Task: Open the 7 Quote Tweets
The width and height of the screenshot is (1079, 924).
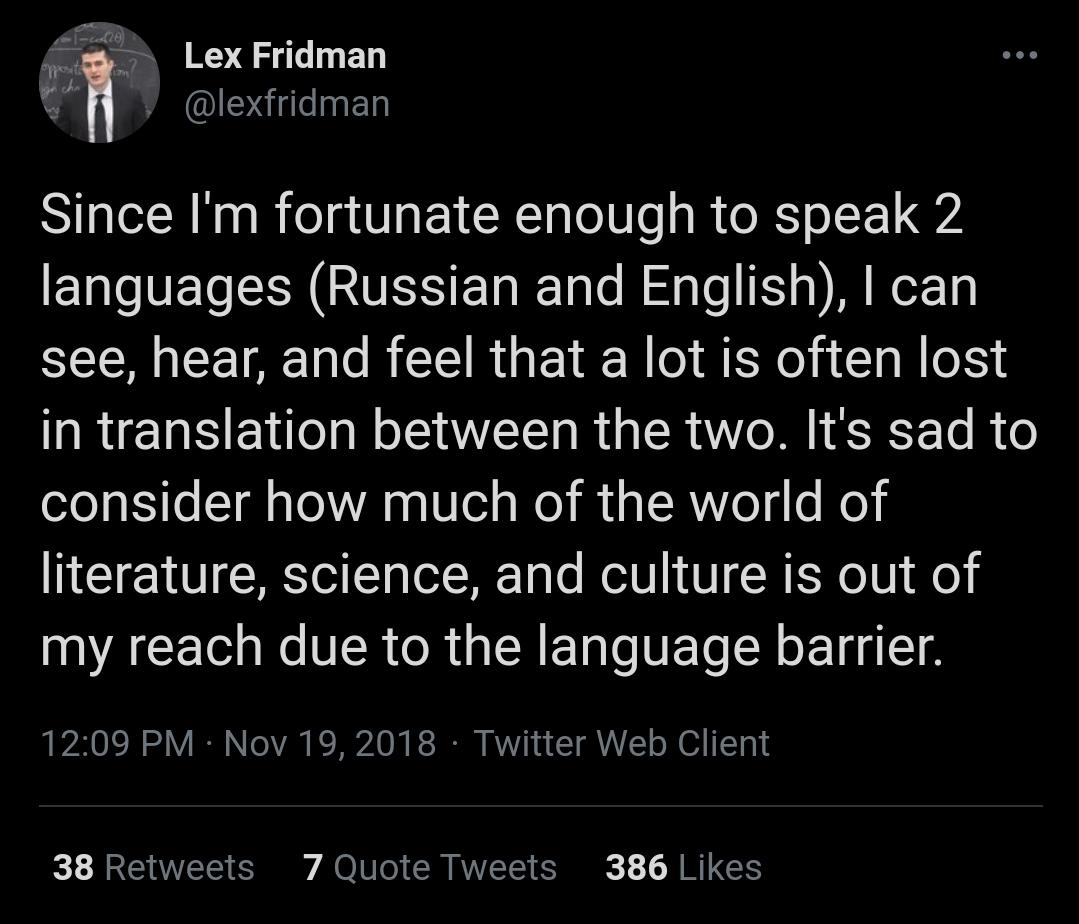Action: point(430,868)
